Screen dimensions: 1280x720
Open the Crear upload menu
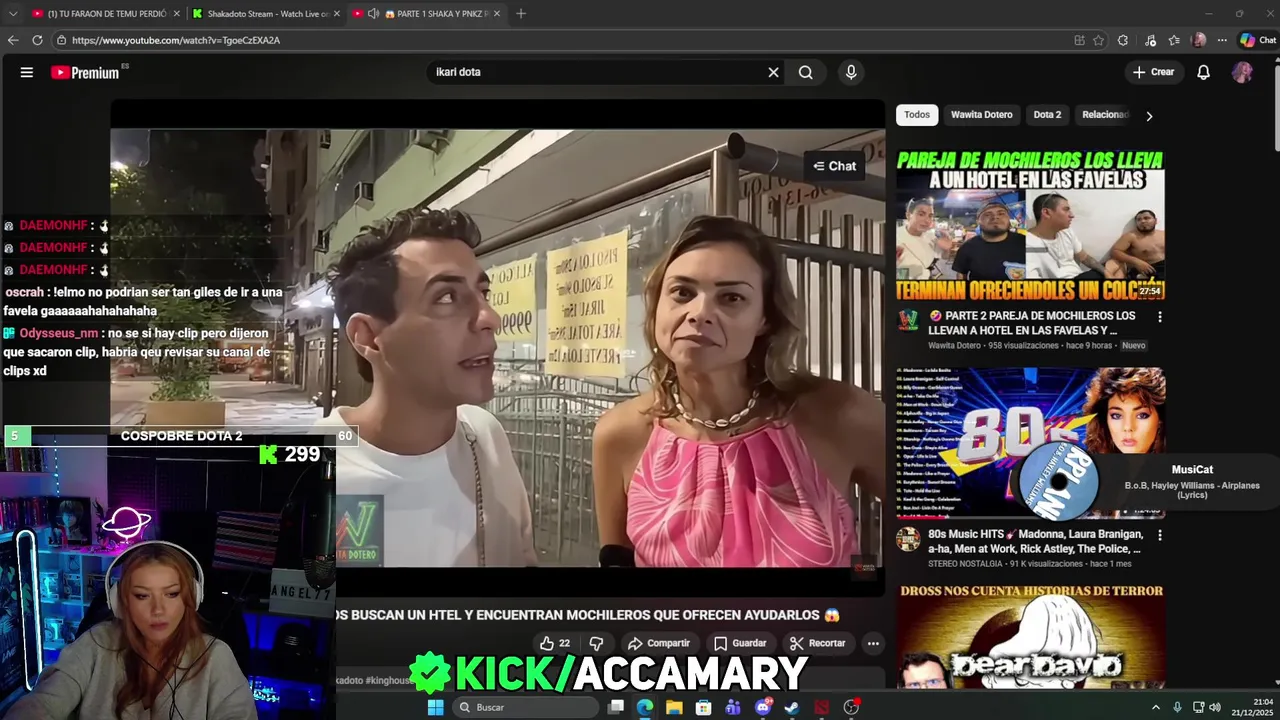(1153, 72)
